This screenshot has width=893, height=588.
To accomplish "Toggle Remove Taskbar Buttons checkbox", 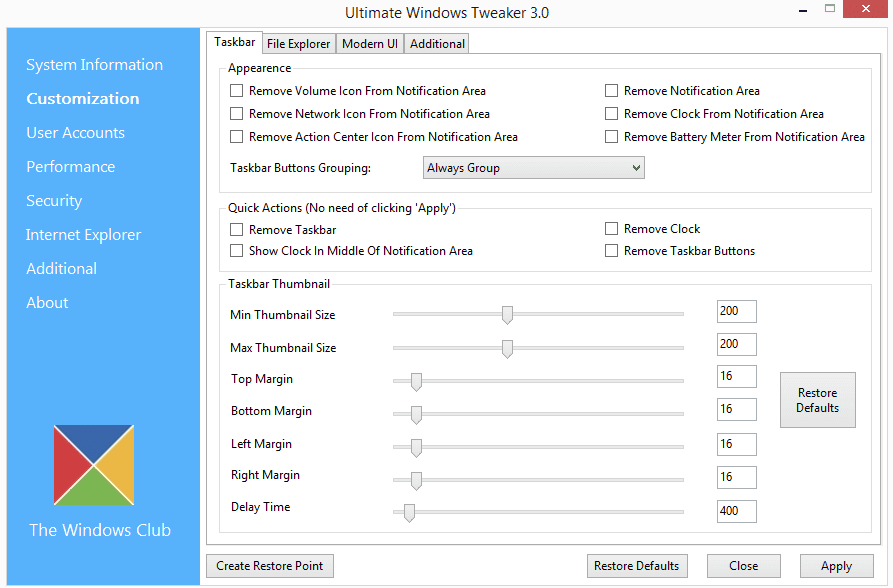I will (x=611, y=251).
